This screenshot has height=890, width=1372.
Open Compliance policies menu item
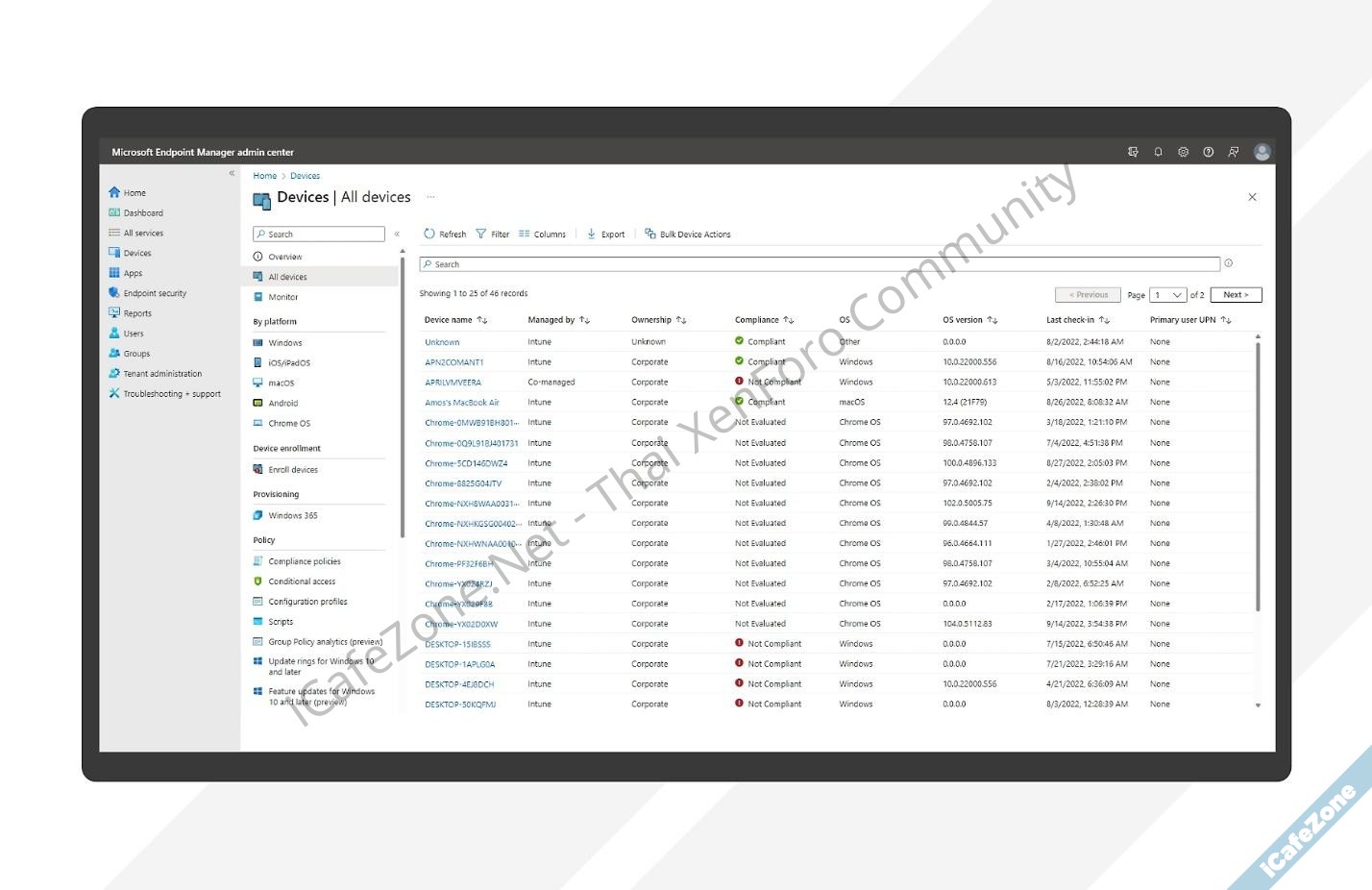(x=304, y=561)
